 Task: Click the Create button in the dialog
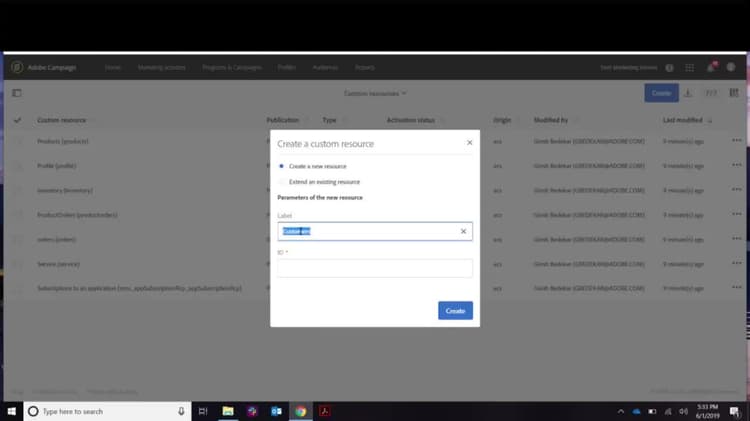(455, 310)
